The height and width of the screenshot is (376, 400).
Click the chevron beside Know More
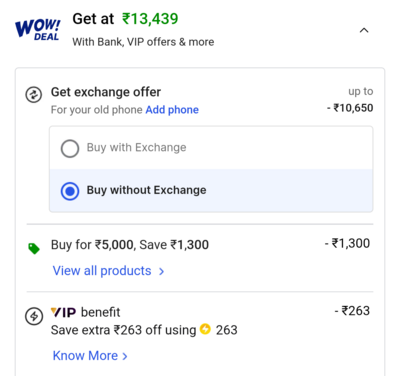tap(125, 356)
